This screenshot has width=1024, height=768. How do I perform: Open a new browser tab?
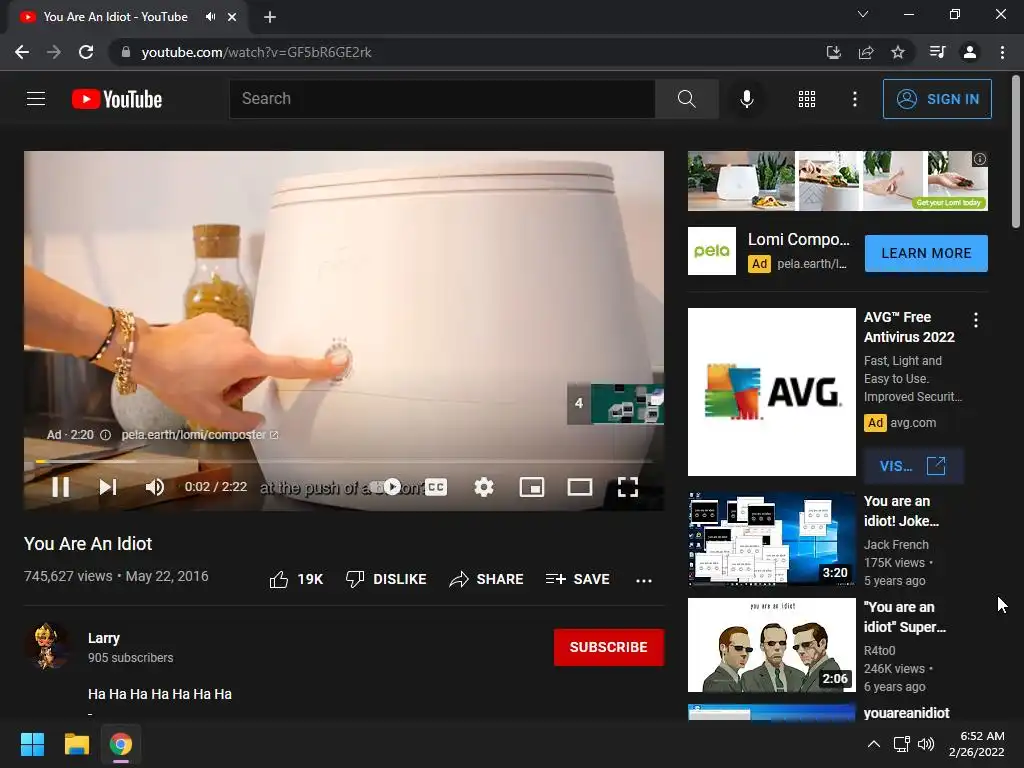click(270, 17)
